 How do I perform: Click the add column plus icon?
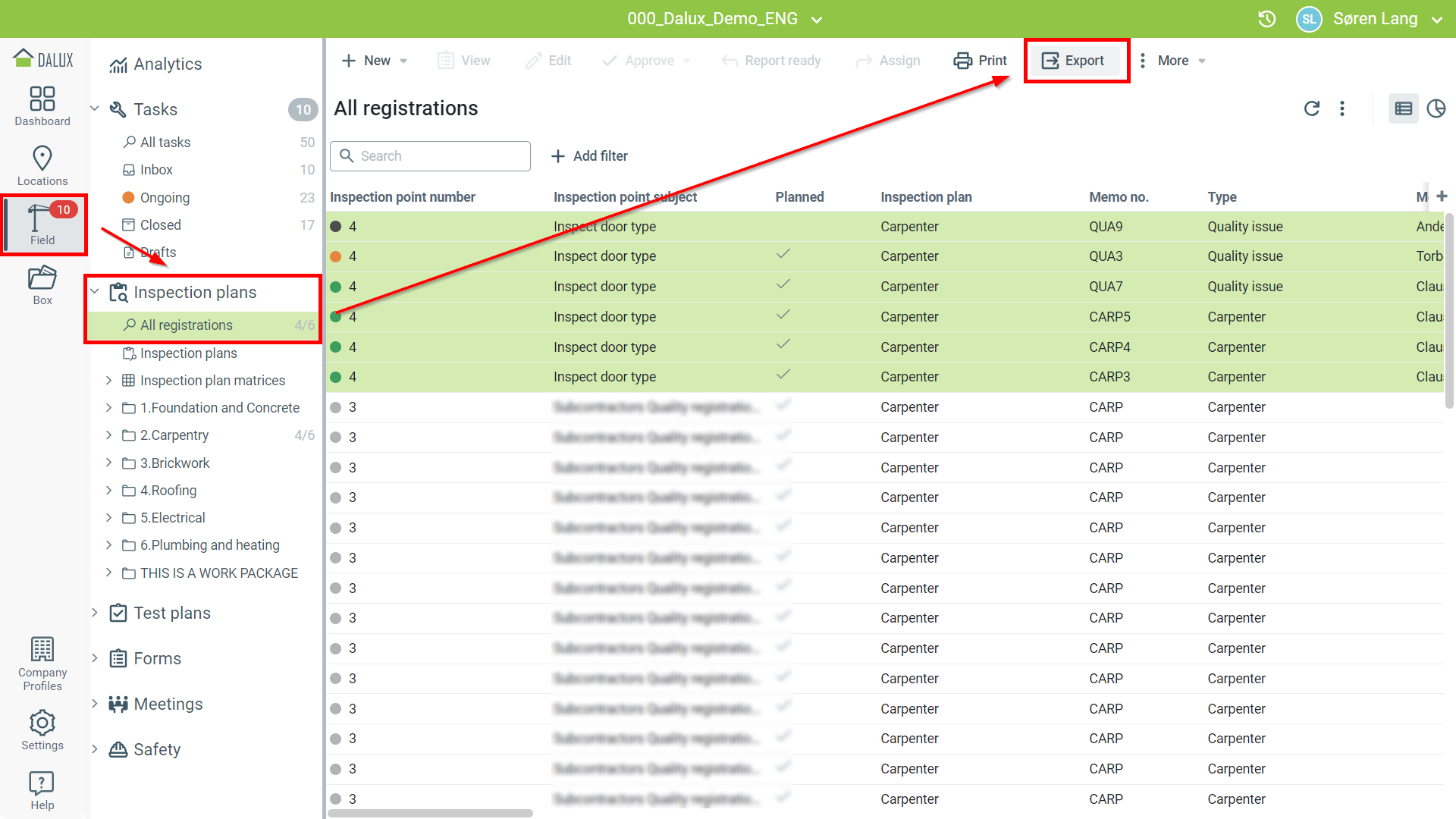(x=1442, y=196)
